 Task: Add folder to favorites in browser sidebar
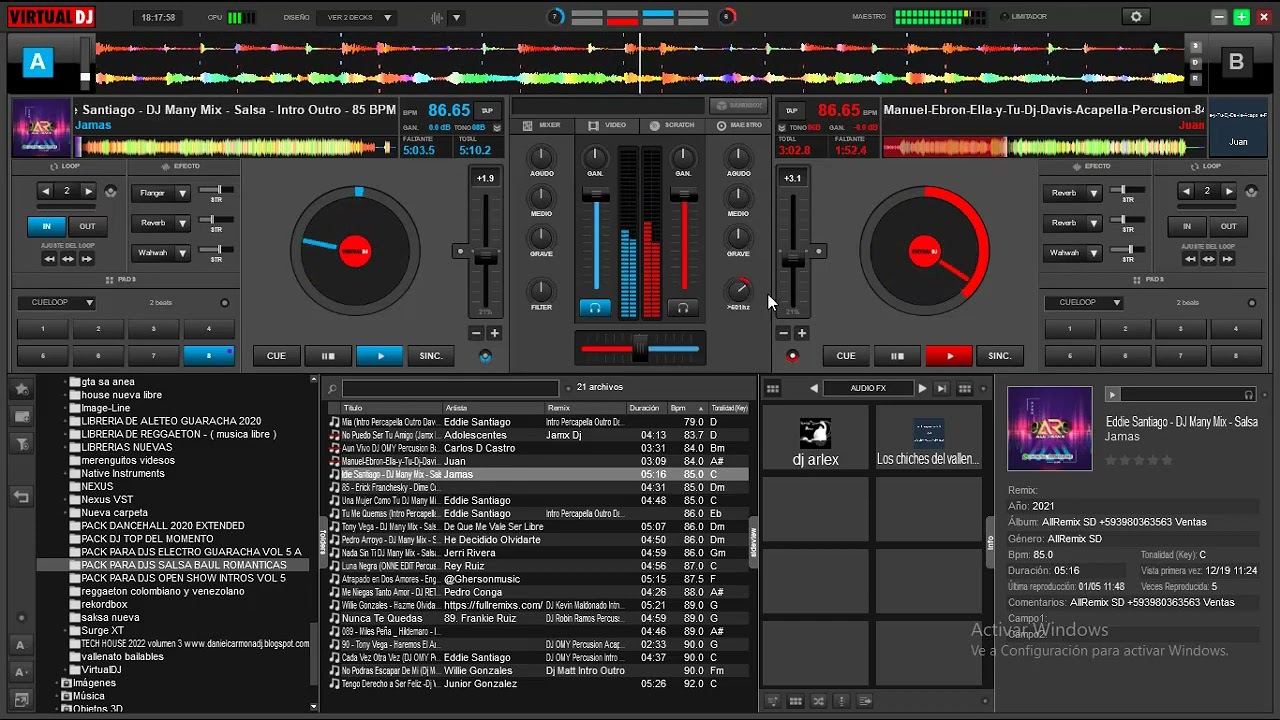pyautogui.click(x=21, y=389)
